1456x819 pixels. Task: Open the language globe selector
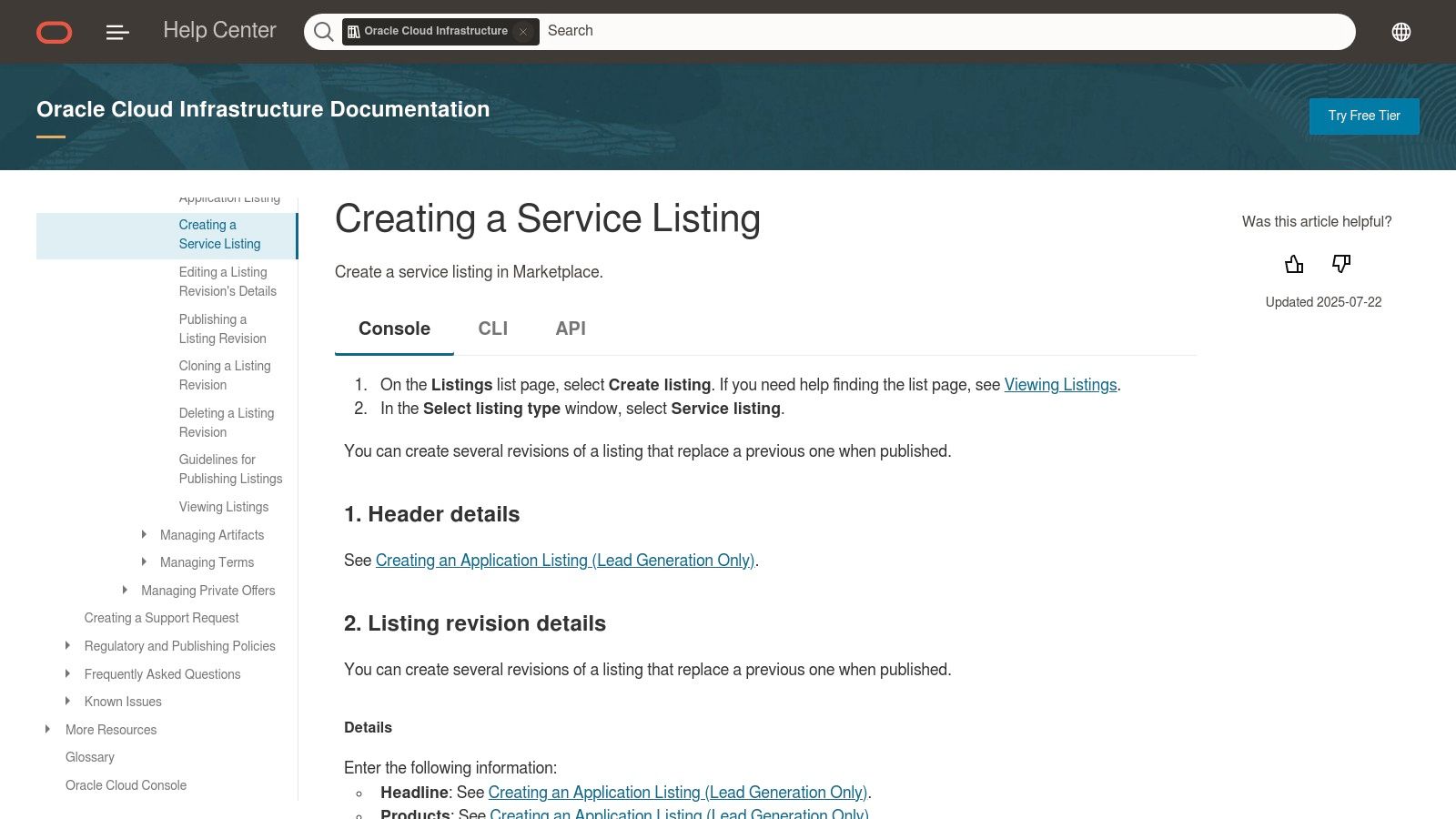(1400, 31)
